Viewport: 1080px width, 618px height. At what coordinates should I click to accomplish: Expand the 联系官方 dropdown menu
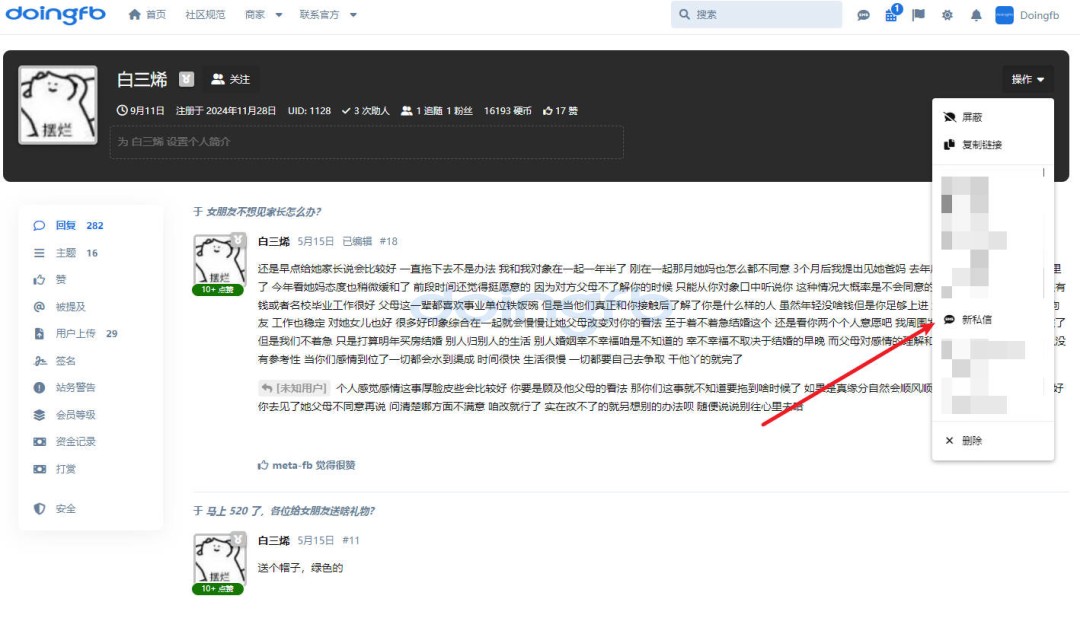coord(328,15)
